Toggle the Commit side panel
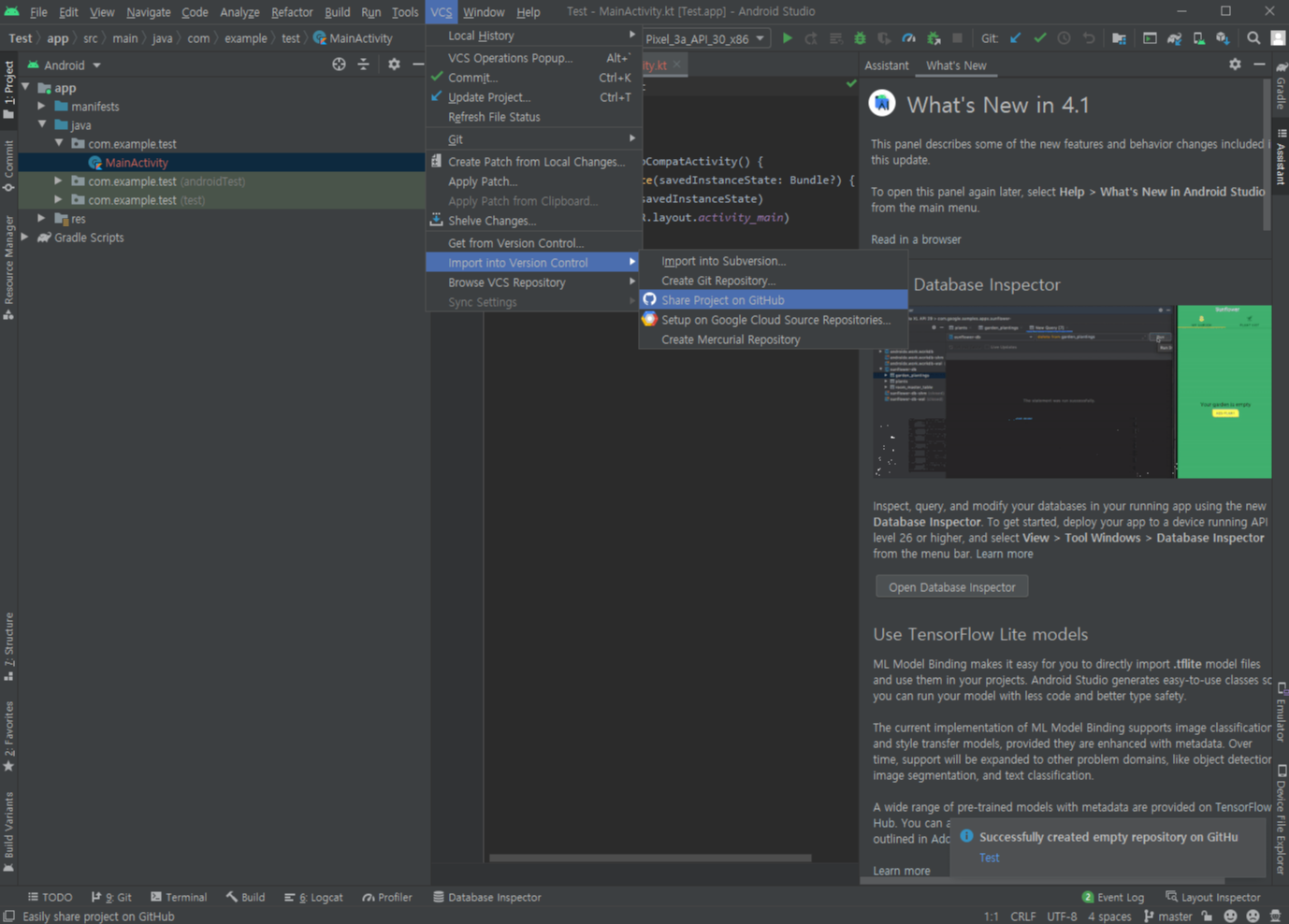Screen dimensions: 1289x924 click(x=8, y=166)
